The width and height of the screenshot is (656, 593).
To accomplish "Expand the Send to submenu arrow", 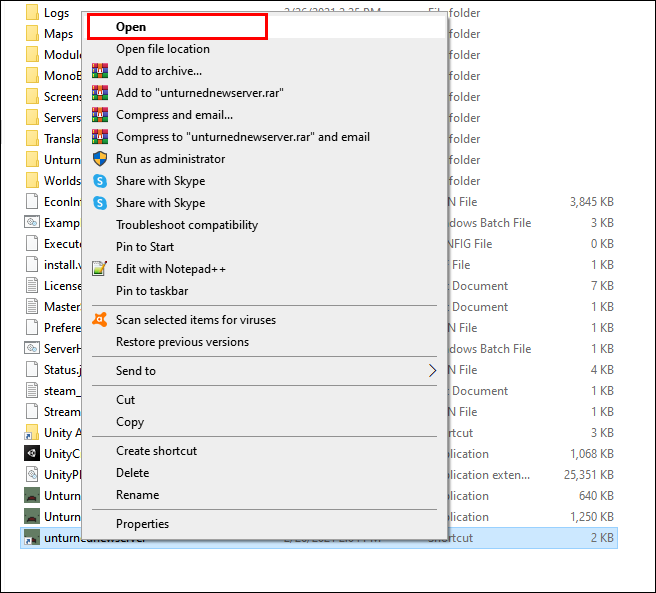I will [432, 371].
